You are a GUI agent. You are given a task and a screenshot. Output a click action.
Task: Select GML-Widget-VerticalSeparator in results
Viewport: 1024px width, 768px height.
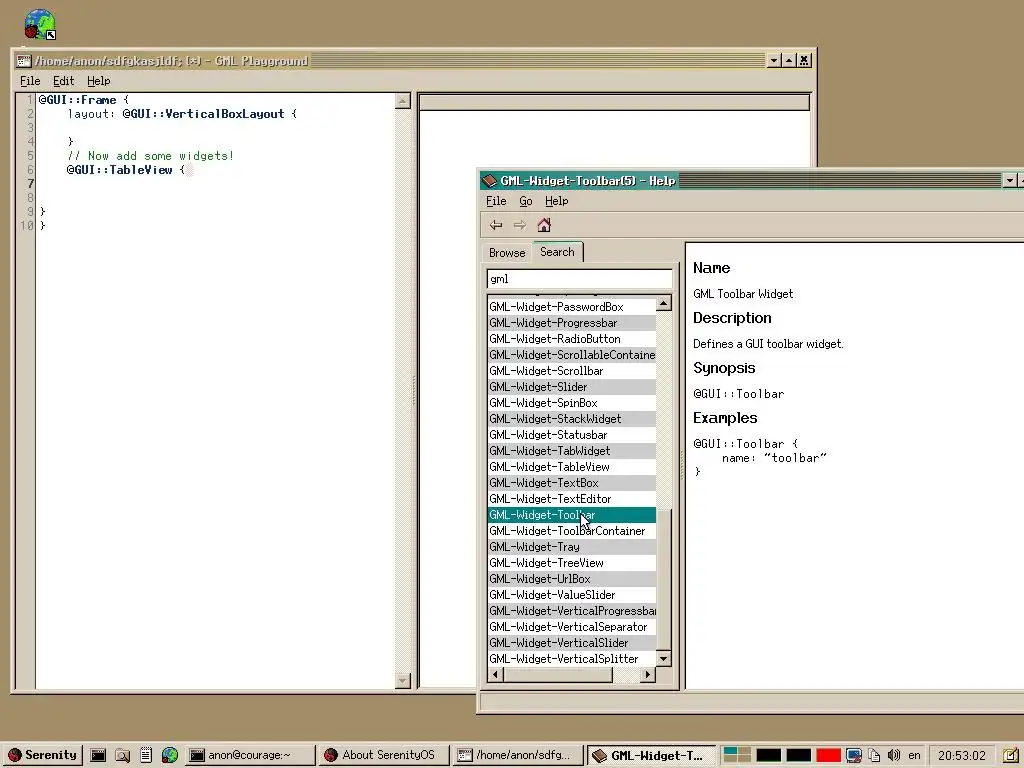pyautogui.click(x=571, y=627)
